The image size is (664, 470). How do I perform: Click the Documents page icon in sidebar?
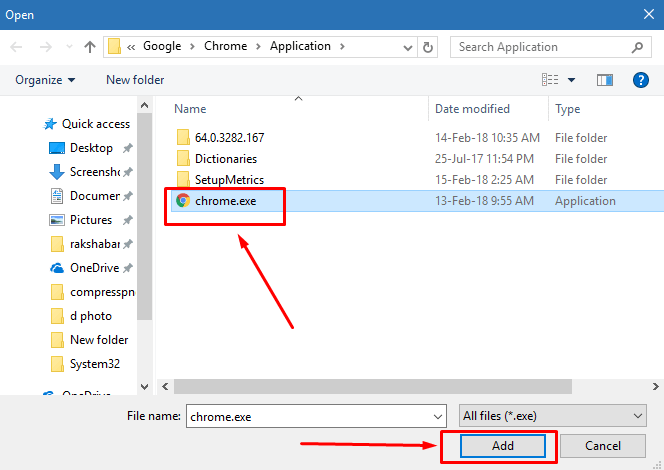point(57,196)
